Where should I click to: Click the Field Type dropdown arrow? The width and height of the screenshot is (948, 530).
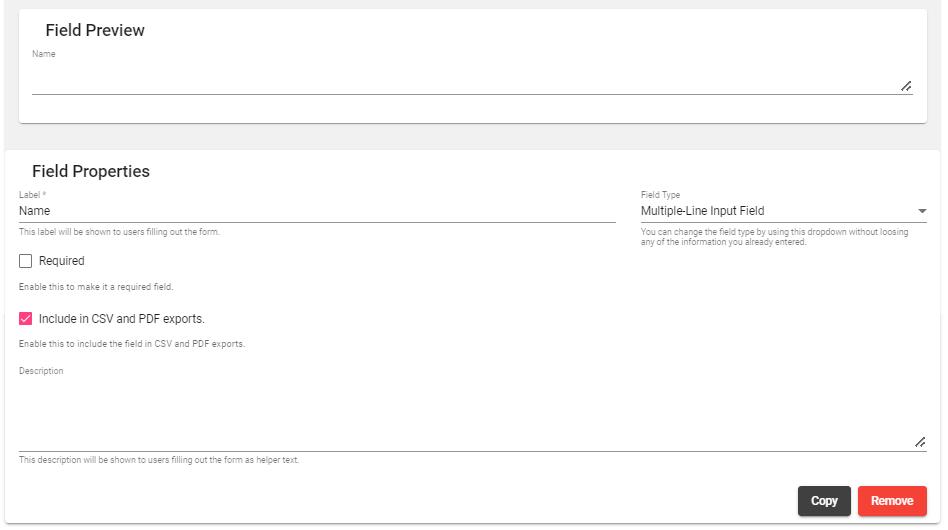click(922, 211)
